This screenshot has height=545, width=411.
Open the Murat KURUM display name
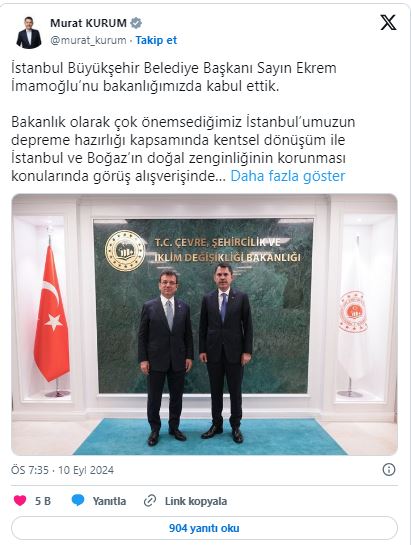click(88, 23)
